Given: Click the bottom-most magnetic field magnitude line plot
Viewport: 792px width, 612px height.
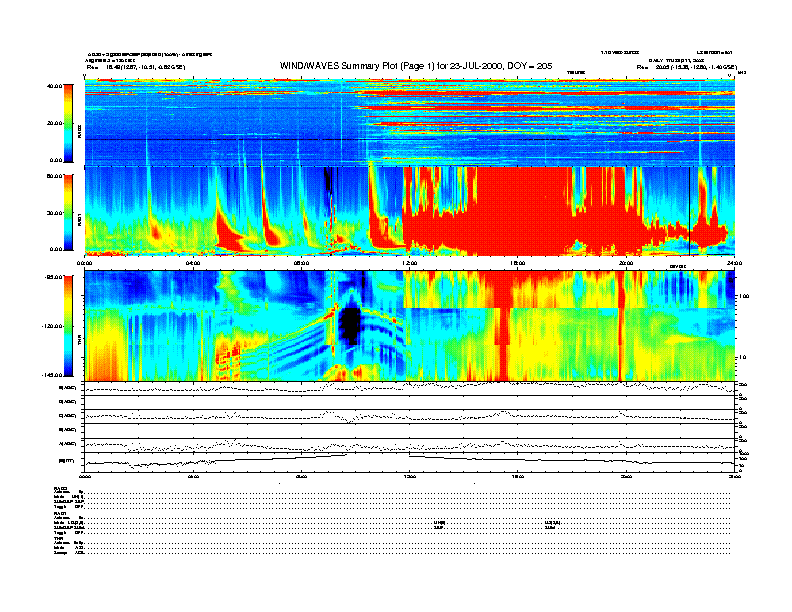Looking at the screenshot, I should pyautogui.click(x=410, y=462).
